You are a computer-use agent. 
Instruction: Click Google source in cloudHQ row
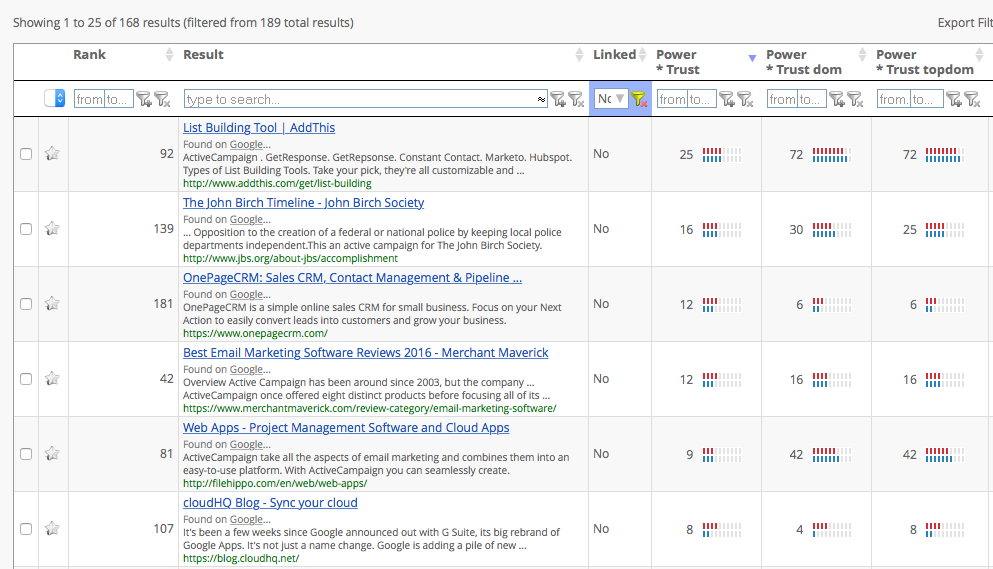pos(246,520)
